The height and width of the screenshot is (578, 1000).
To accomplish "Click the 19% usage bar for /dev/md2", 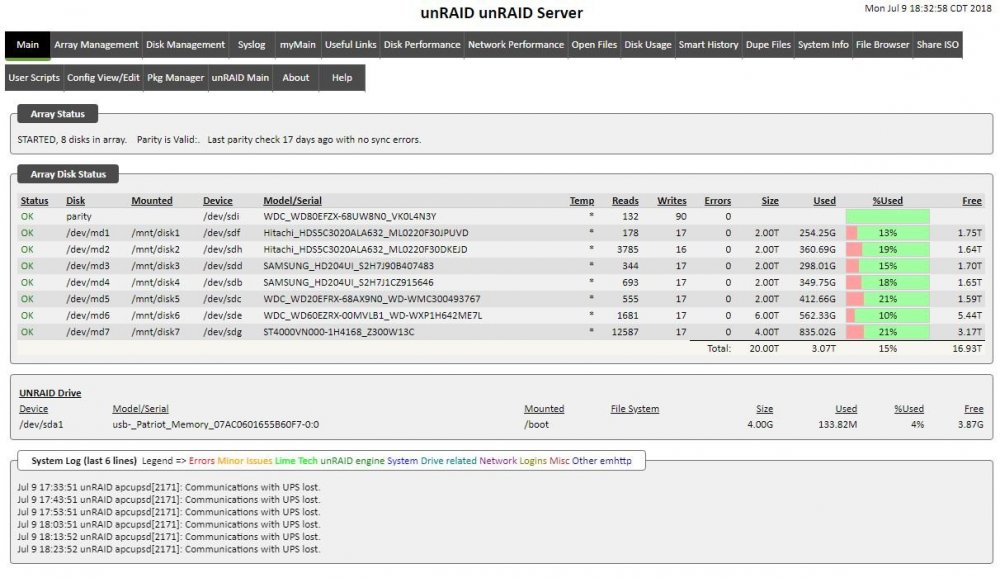I will tap(887, 249).
